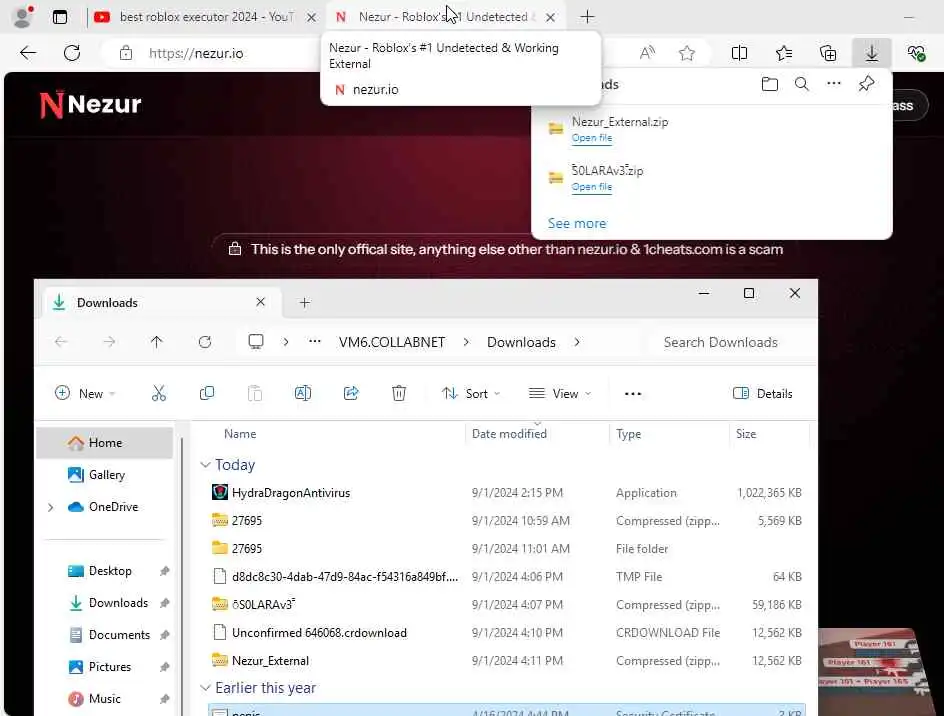This screenshot has width=944, height=716.
Task: Open See more options in Explorer toolbar
Action: click(x=633, y=394)
